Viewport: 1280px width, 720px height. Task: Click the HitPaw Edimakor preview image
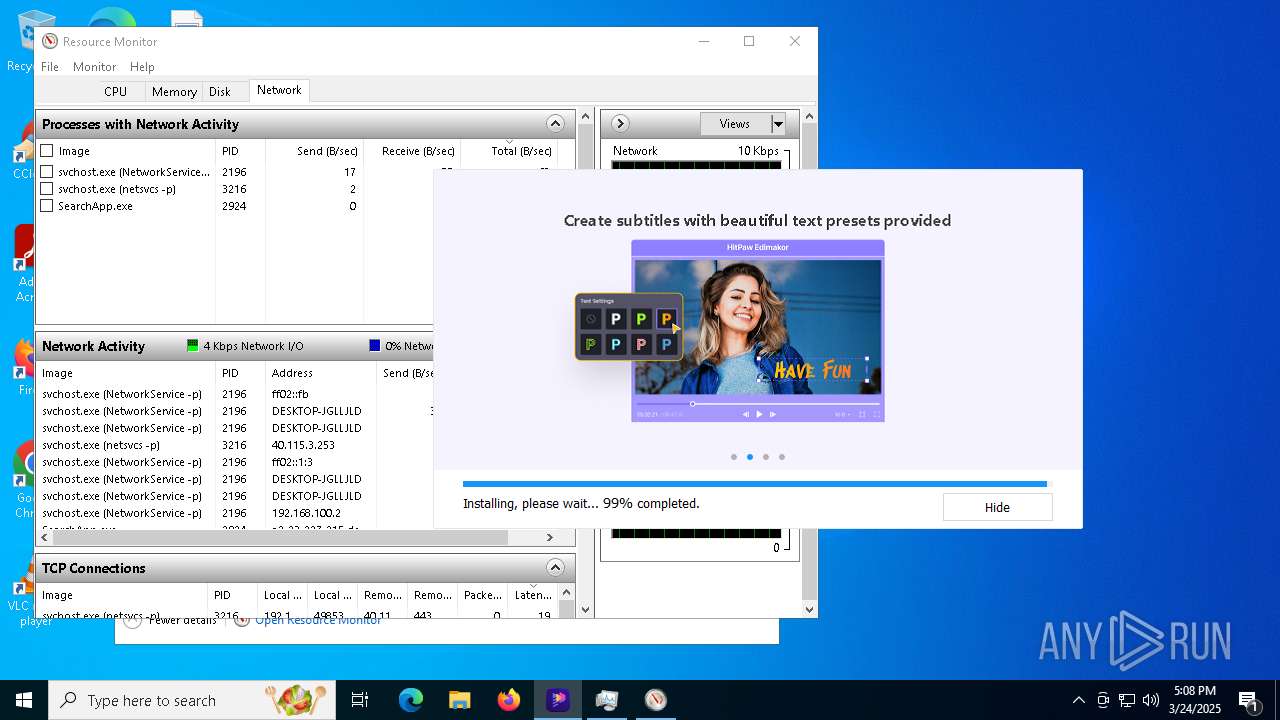coord(758,331)
